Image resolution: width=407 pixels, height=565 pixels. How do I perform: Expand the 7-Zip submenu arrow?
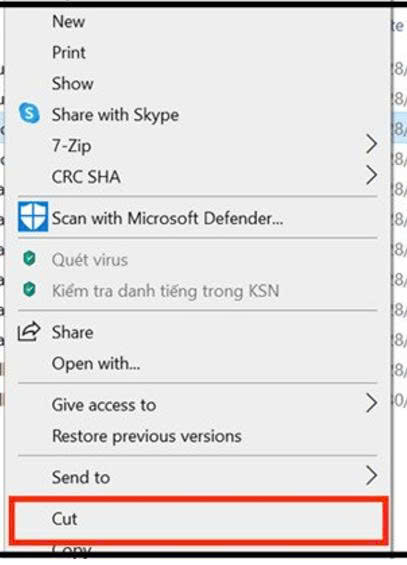pos(371,144)
